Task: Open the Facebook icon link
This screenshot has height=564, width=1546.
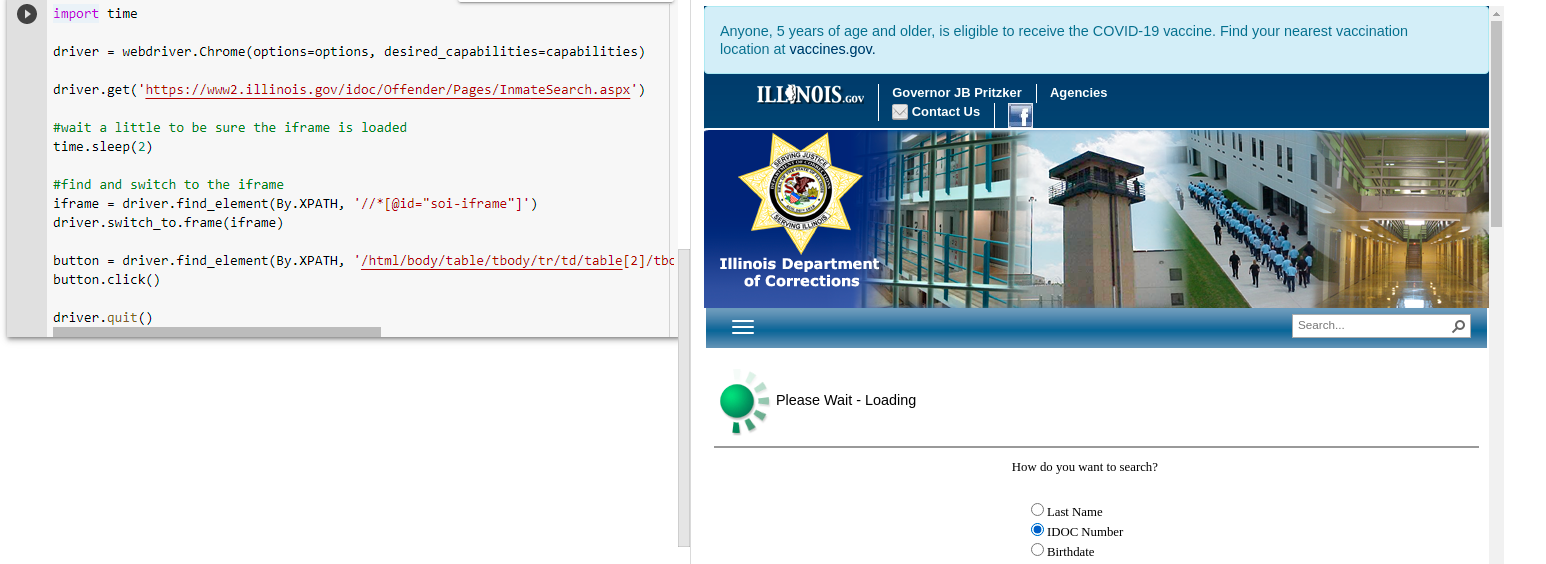Action: pyautogui.click(x=1020, y=115)
